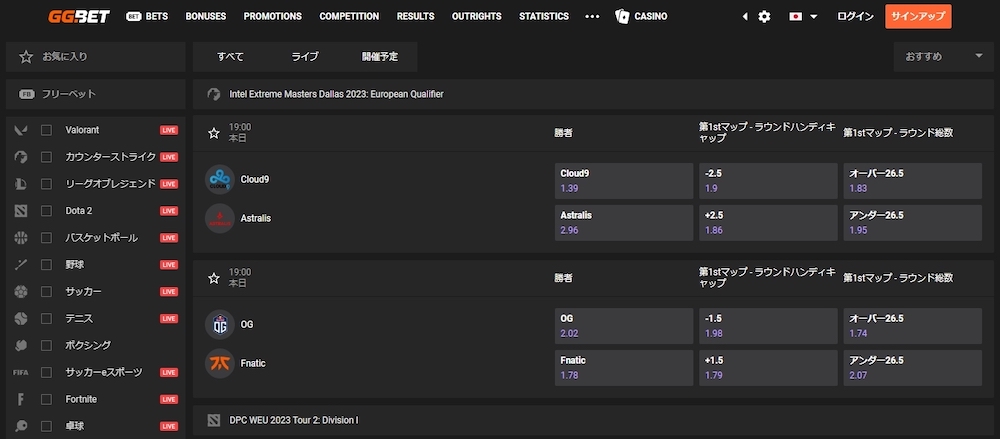Open the three-dots more menu
The image size is (1000, 439).
tap(592, 17)
